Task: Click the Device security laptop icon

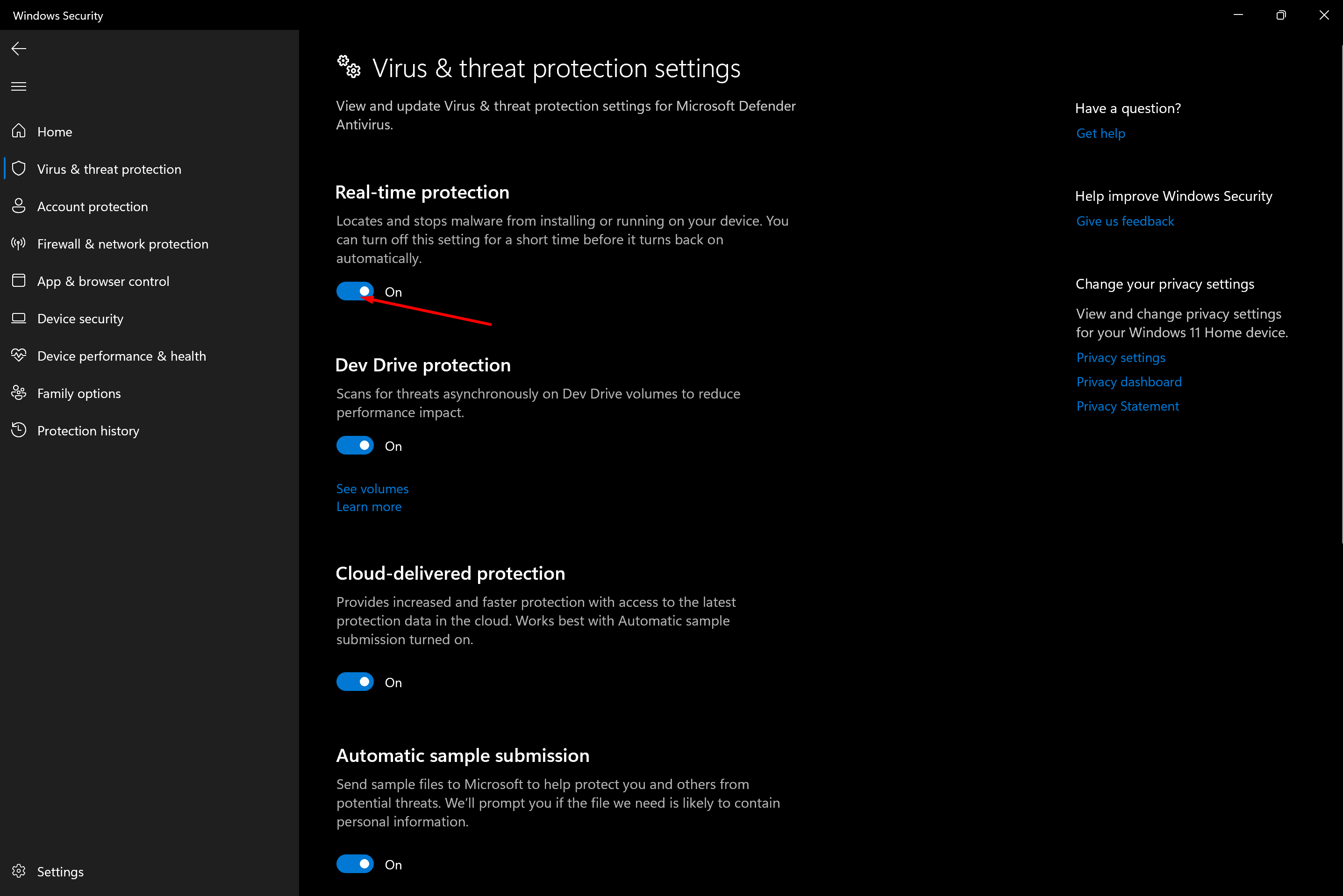Action: pos(19,318)
